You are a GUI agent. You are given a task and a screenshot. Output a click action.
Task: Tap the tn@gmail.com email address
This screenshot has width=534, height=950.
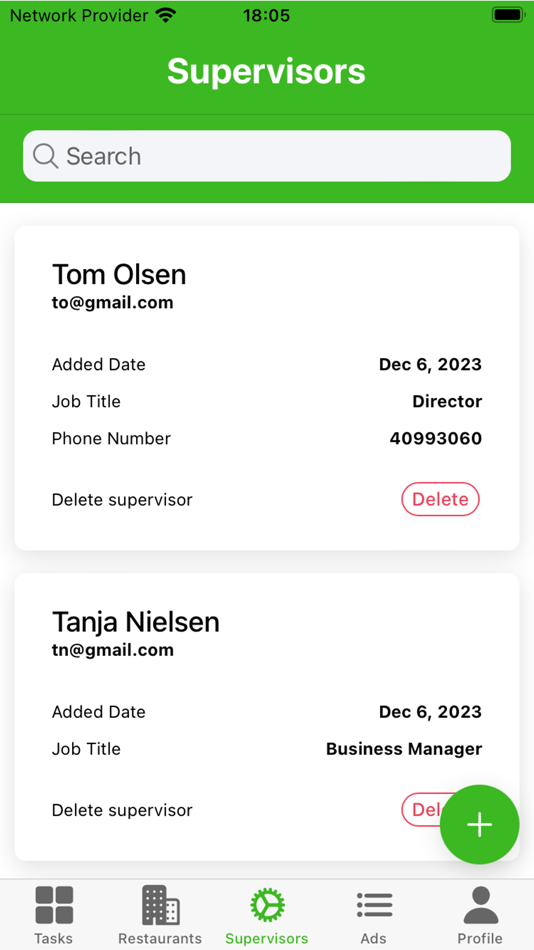click(x=113, y=650)
